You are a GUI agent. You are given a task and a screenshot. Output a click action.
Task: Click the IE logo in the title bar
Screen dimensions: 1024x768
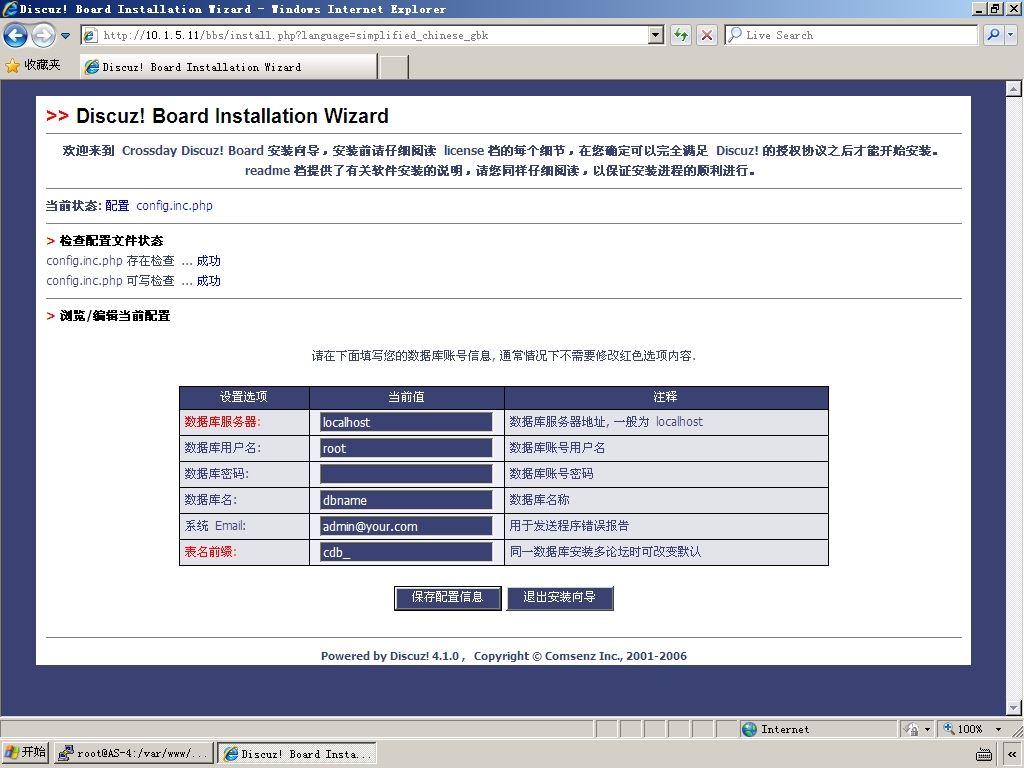[9, 8]
